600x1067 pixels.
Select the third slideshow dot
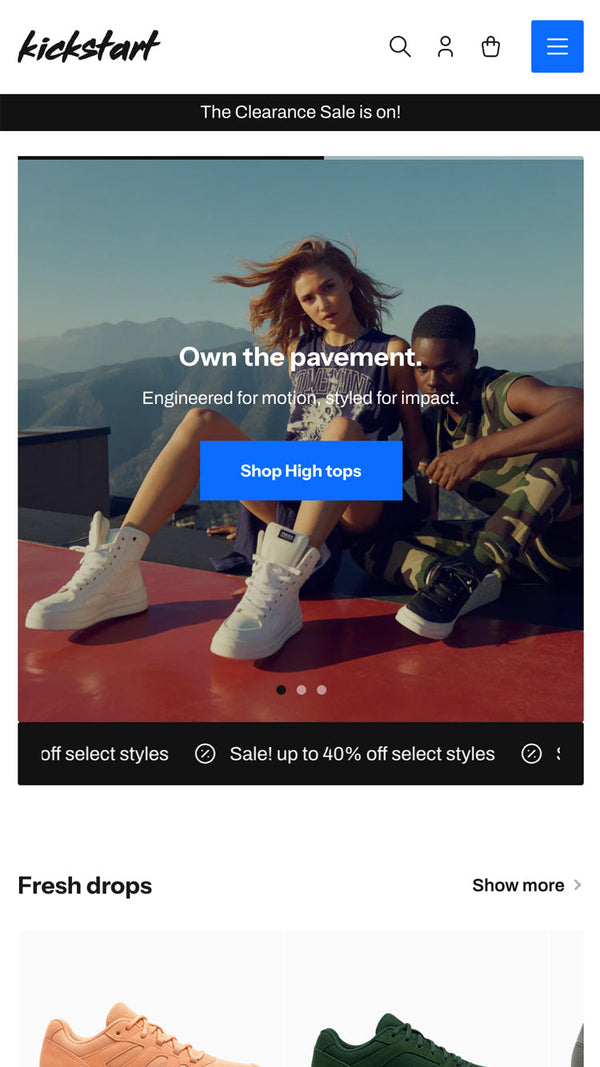coord(322,690)
